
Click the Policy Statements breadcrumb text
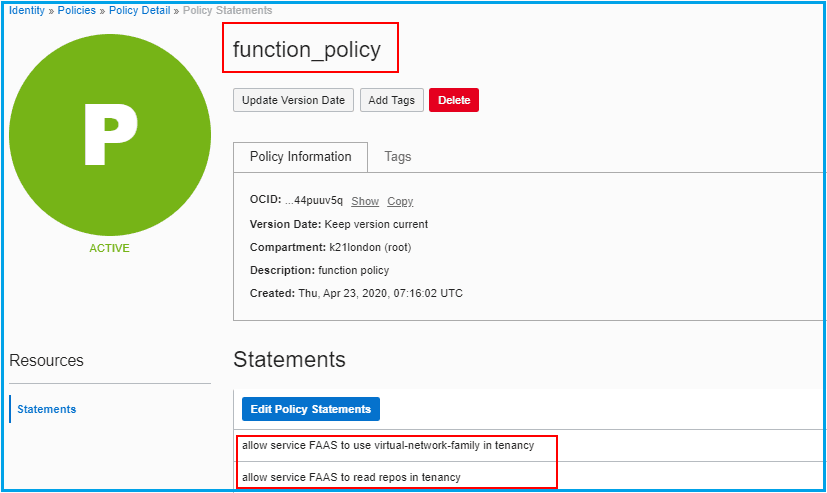(x=227, y=11)
